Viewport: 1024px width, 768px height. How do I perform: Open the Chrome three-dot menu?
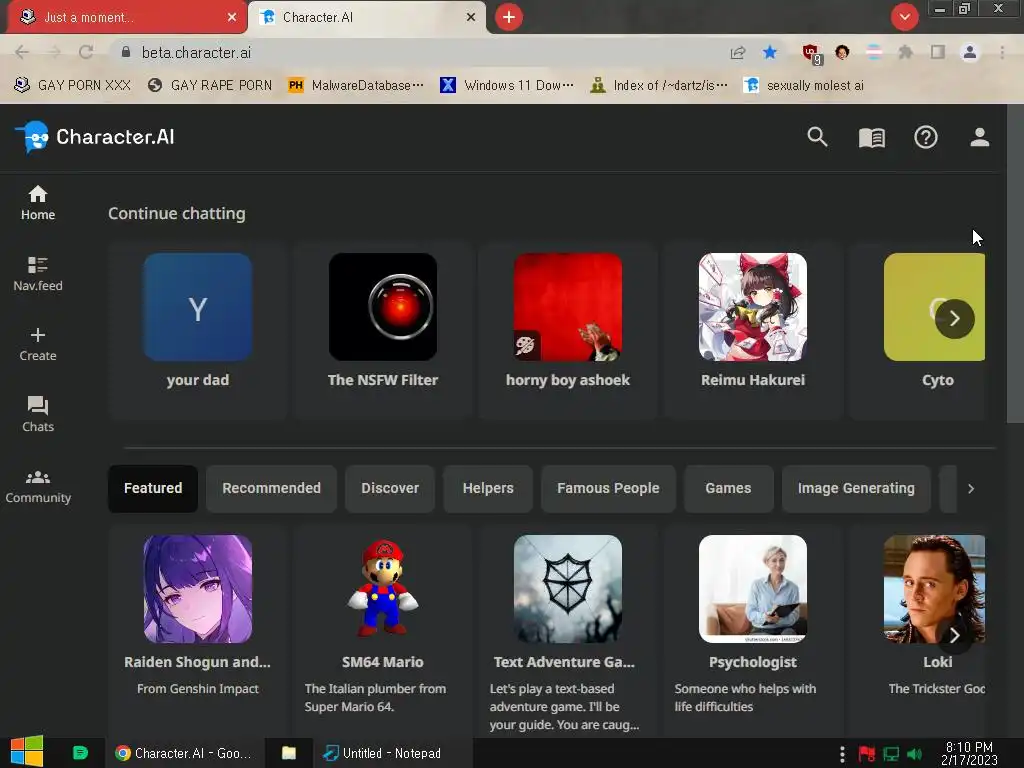1002,52
